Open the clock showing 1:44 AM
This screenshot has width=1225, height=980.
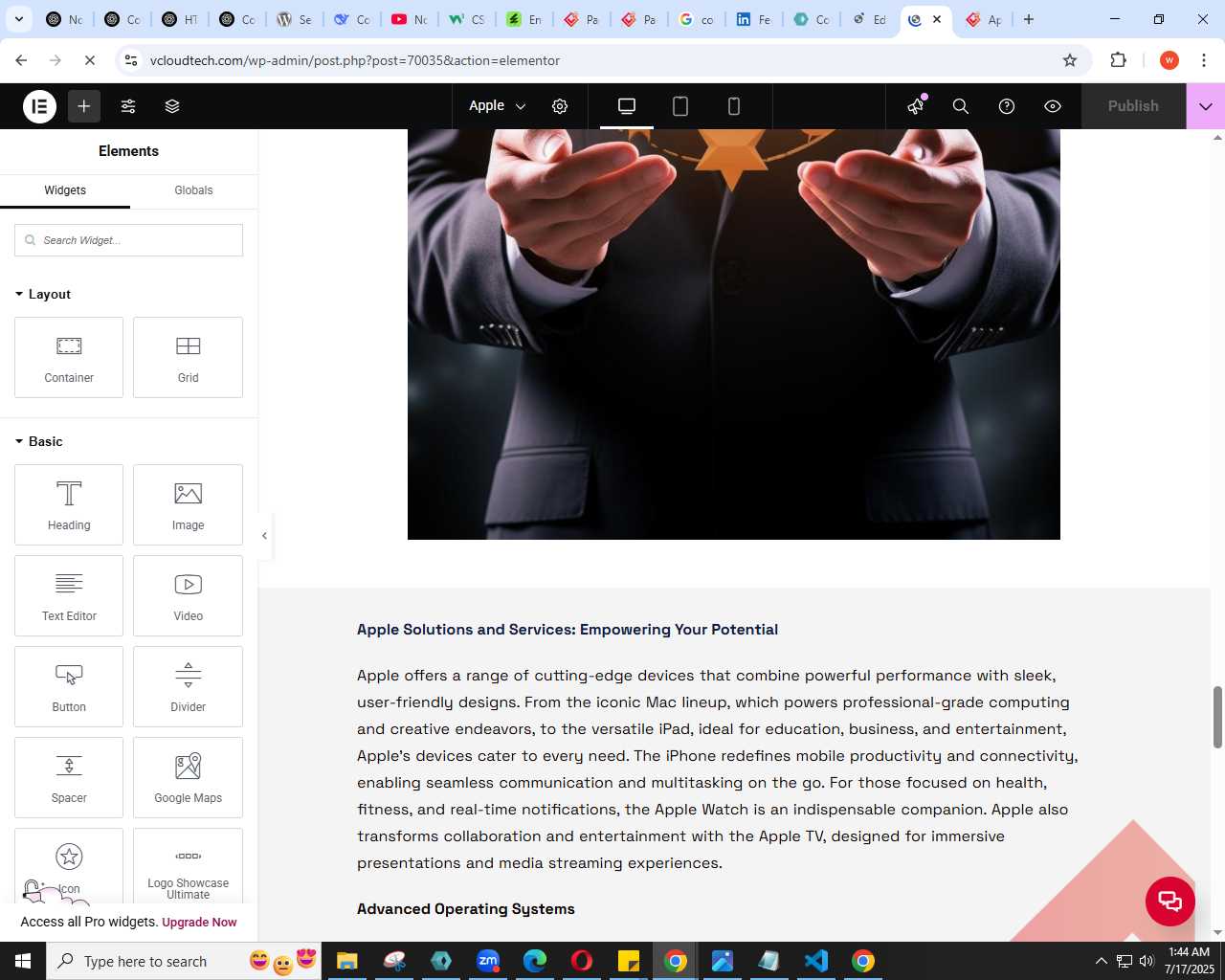(1190, 961)
